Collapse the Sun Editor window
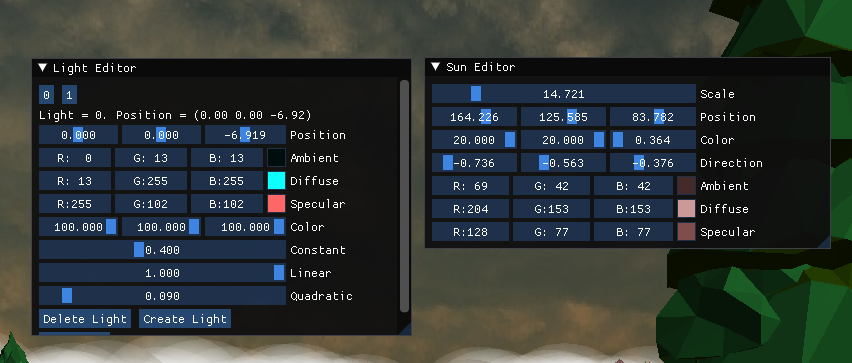The height and width of the screenshot is (363, 852). (435, 67)
